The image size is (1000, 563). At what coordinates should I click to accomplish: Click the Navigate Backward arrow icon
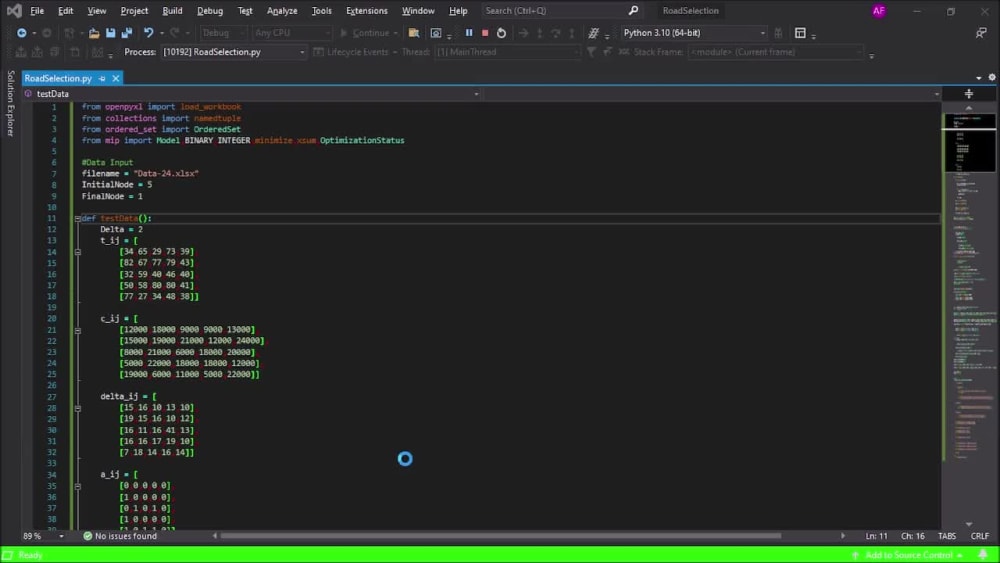(22, 33)
